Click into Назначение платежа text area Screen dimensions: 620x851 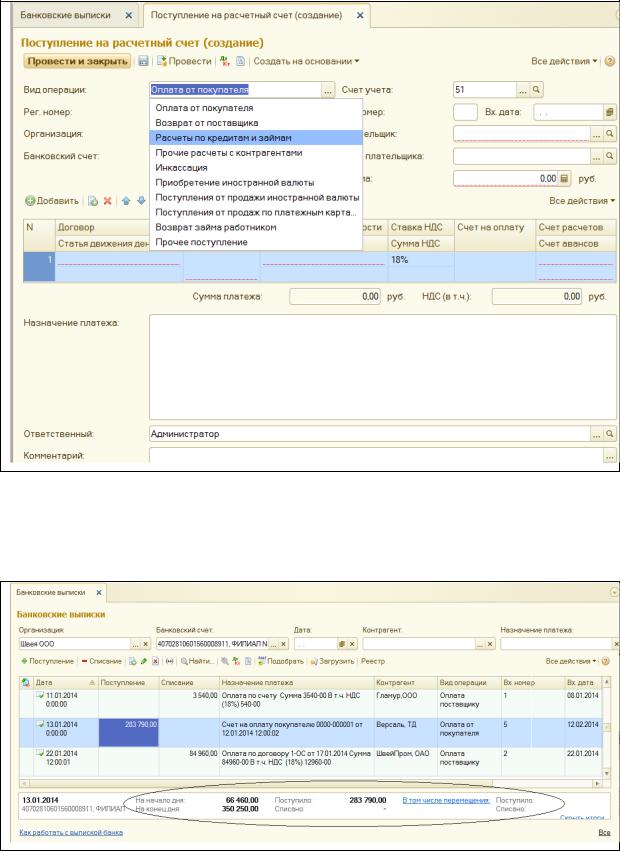pos(383,367)
